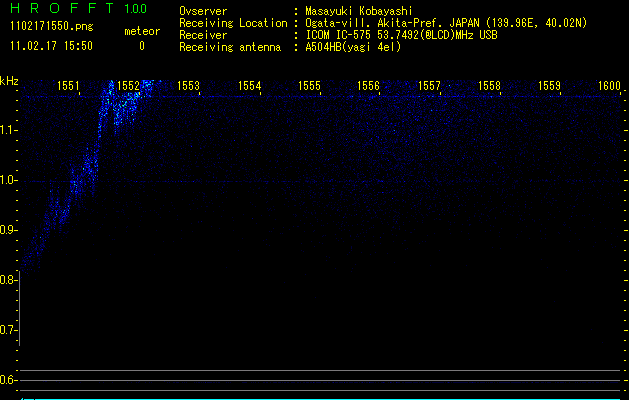Click the 1600 time marker
Viewport: 629px width, 400px height.
pos(609,85)
